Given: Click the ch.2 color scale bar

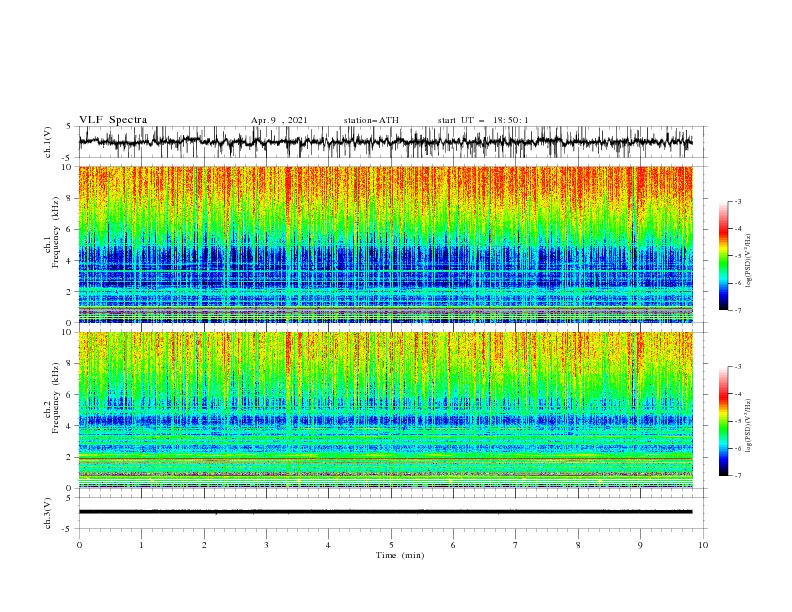Looking at the screenshot, I should click(724, 421).
